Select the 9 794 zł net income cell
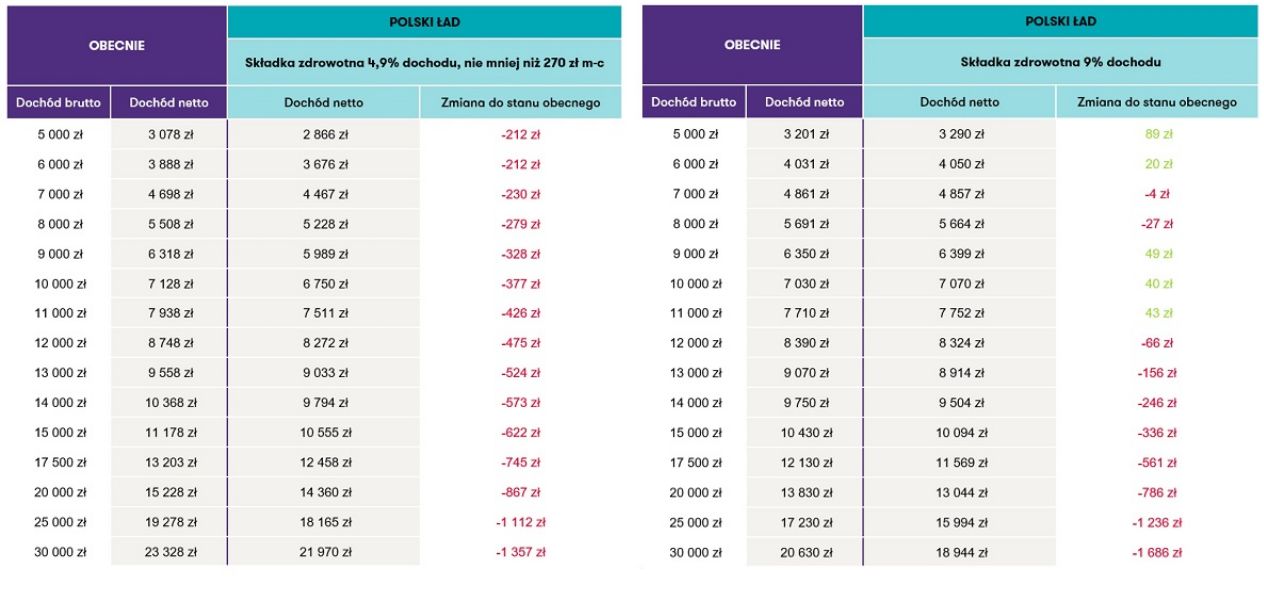This screenshot has width=1264, height=611. [323, 403]
